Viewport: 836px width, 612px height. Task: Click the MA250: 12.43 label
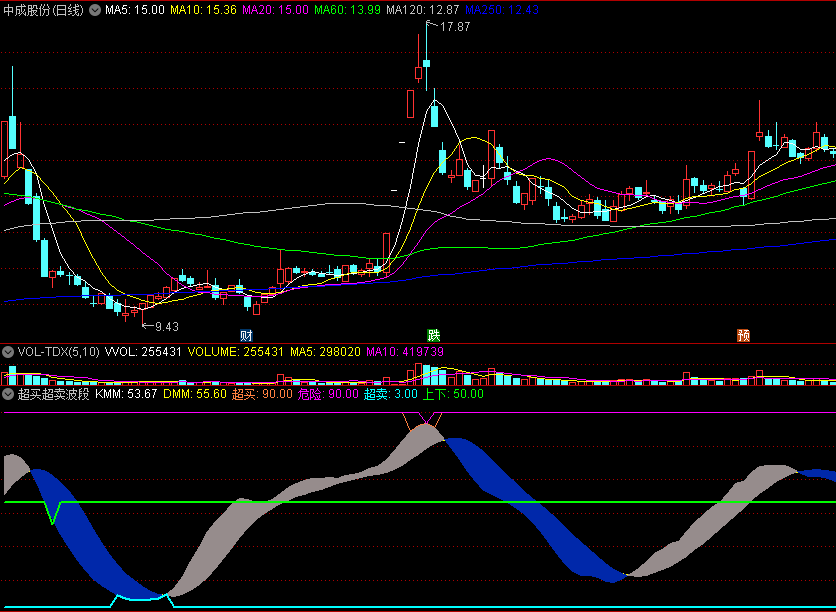(x=502, y=10)
